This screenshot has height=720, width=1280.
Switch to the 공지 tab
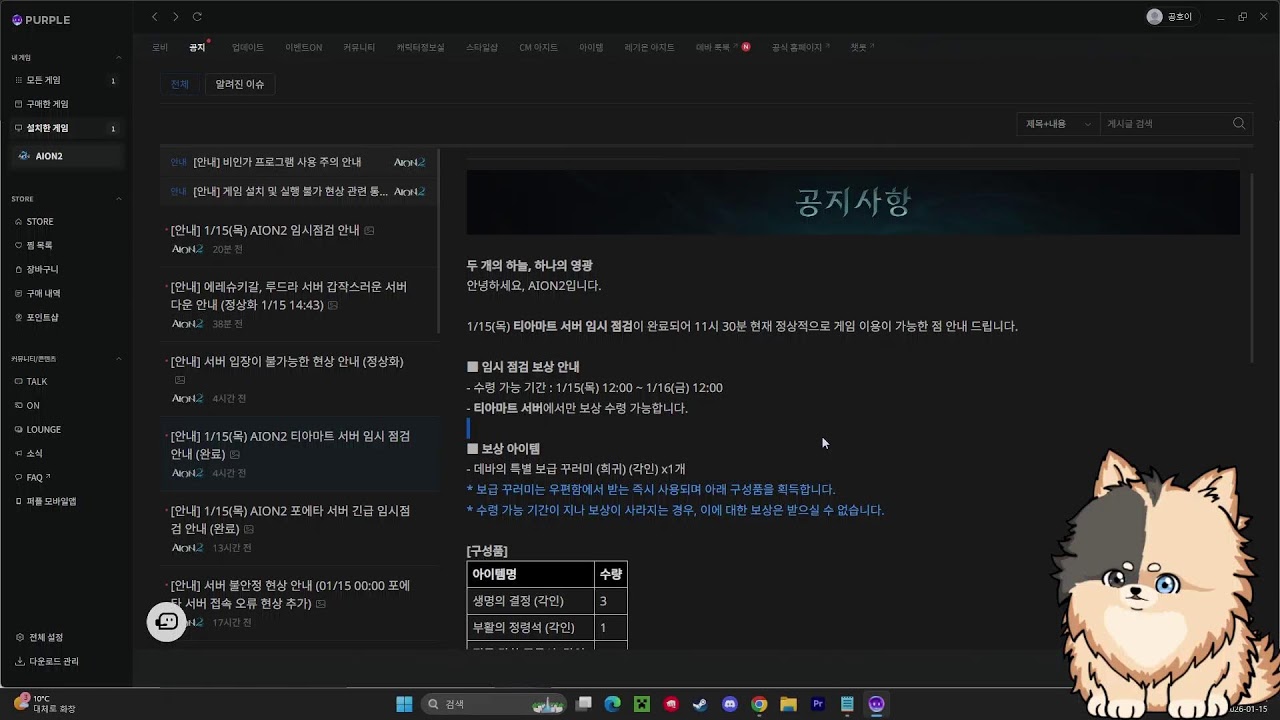pos(197,48)
